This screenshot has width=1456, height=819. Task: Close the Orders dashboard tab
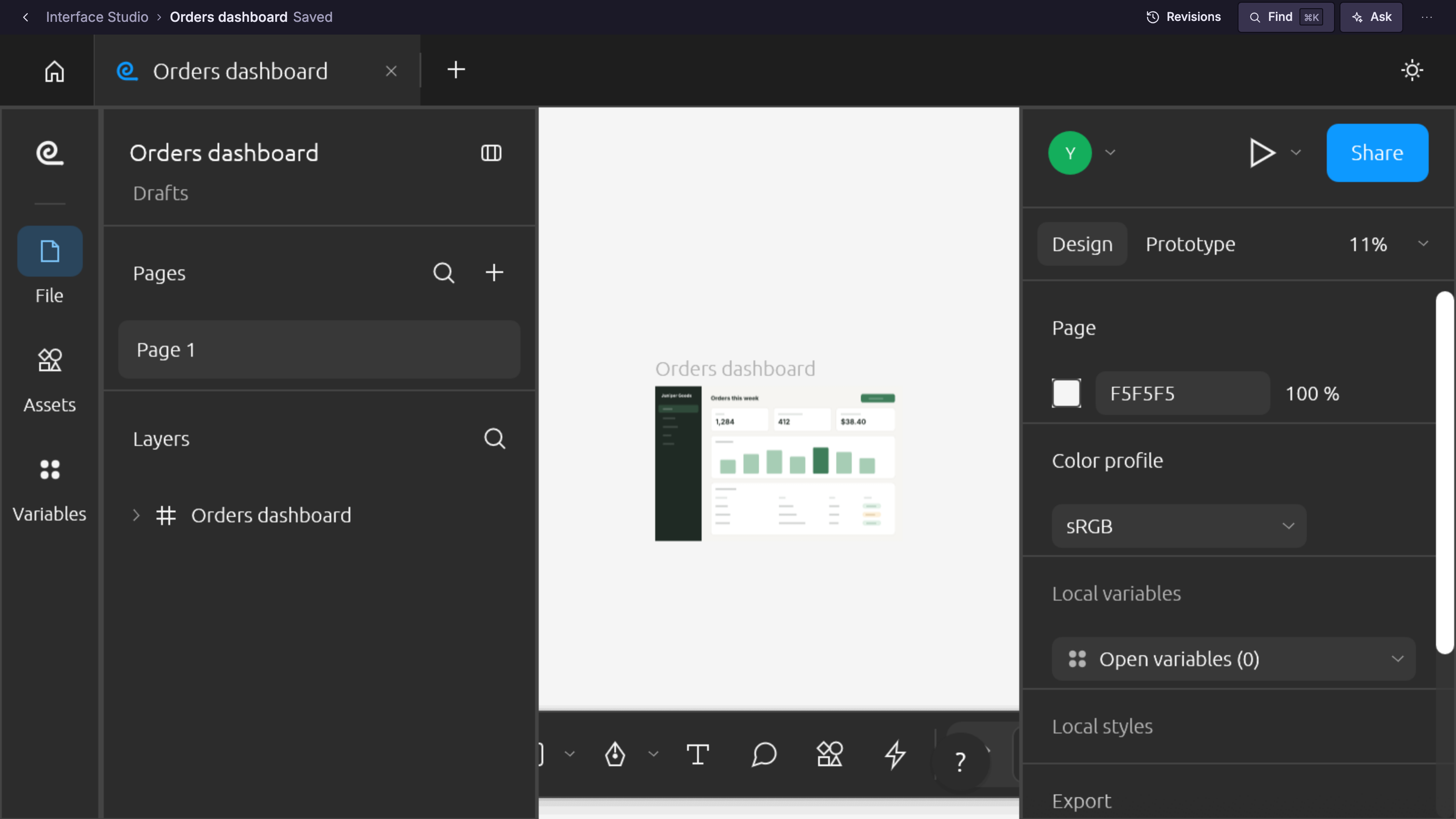coord(391,71)
